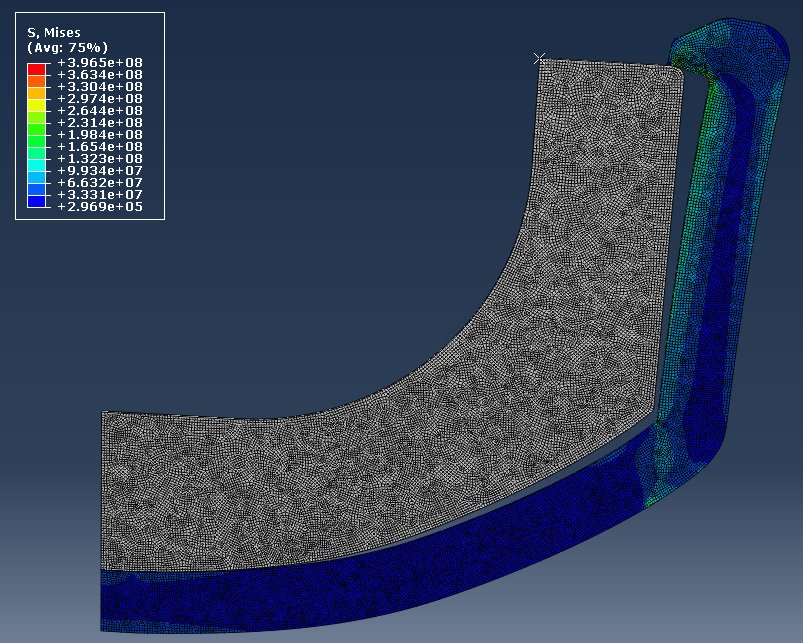
Task: Click the legend value +1.323e+08
Action: (x=100, y=159)
